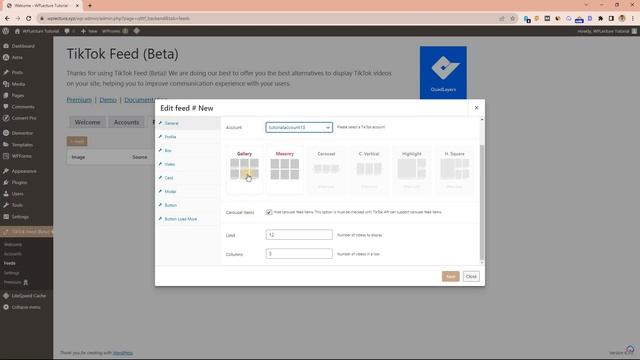The width and height of the screenshot is (640, 360).
Task: Open Tools in the sidebar
Action: 17,205
